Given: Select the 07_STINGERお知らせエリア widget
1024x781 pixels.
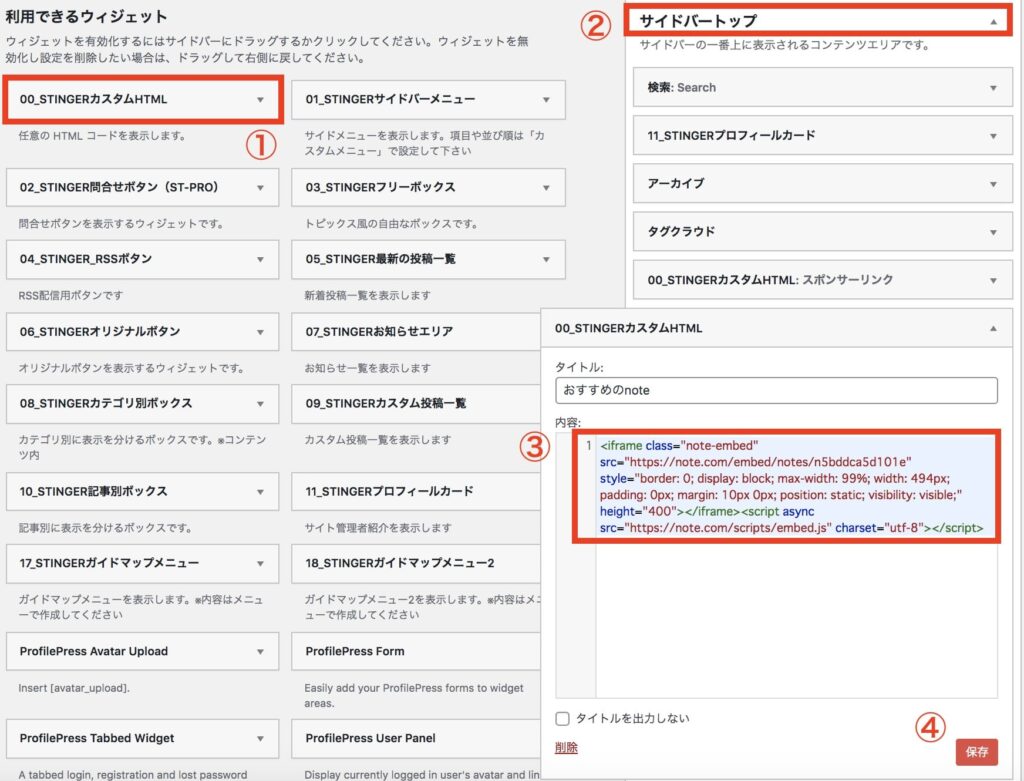Looking at the screenshot, I should pyautogui.click(x=416, y=332).
